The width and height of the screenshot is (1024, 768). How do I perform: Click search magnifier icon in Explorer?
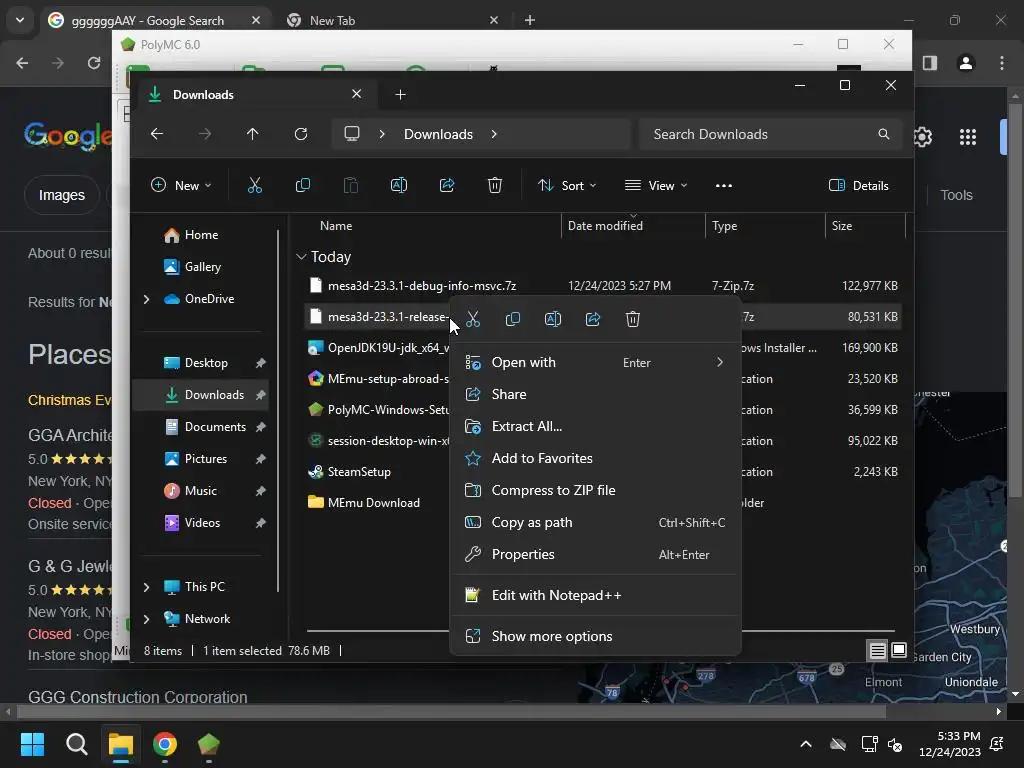pyautogui.click(x=884, y=134)
